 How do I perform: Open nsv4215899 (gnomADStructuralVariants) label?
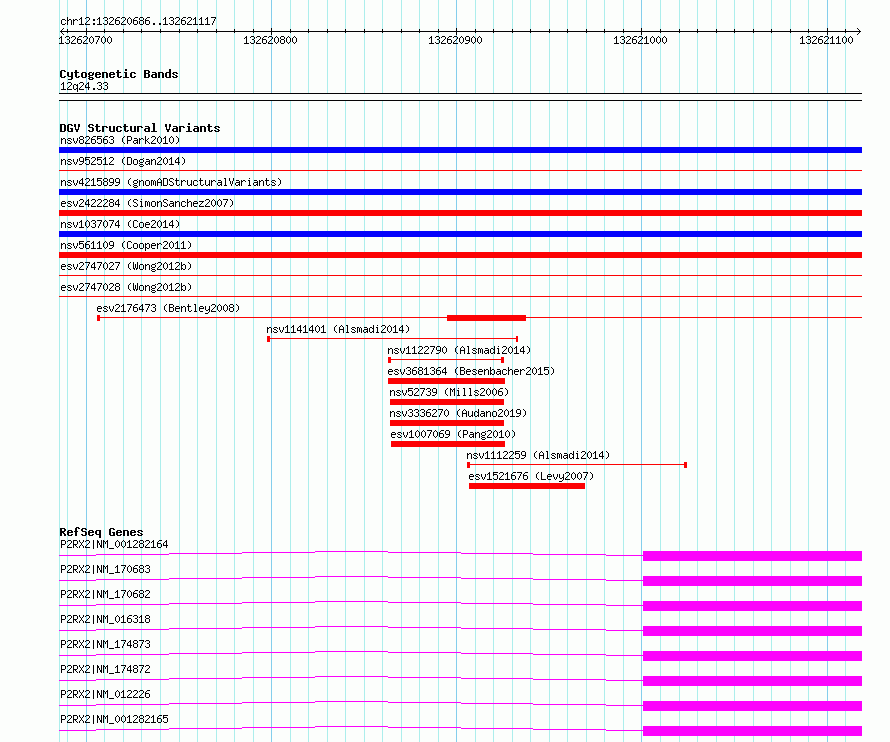(171, 182)
